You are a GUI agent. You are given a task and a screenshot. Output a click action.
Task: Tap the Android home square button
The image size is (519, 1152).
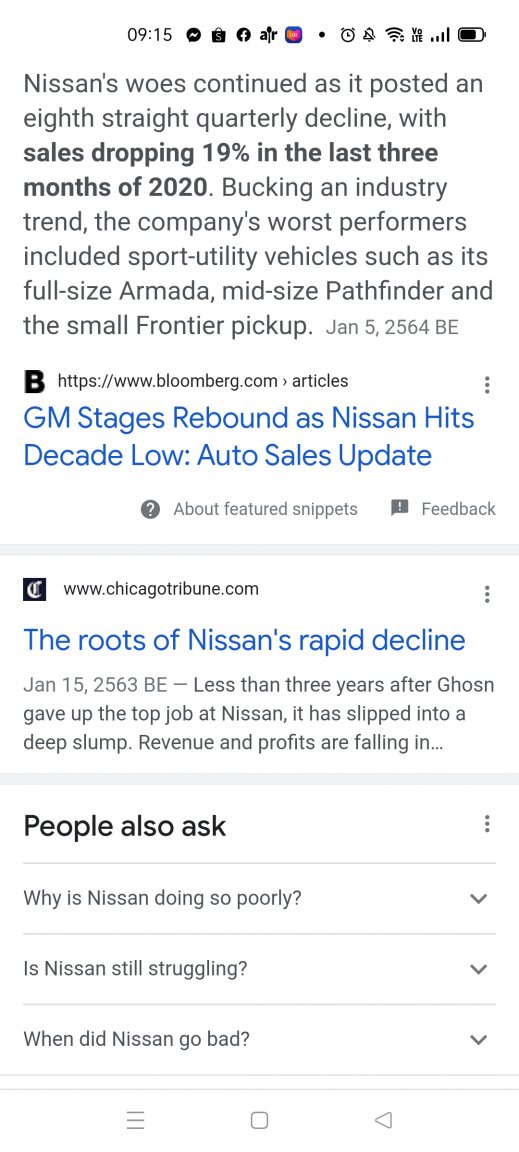(260, 1120)
